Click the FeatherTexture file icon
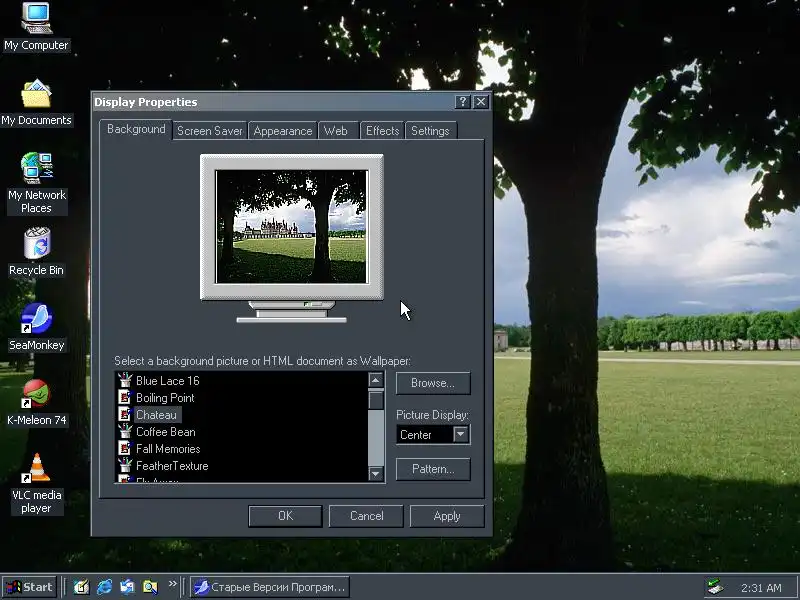This screenshot has width=800, height=600. coord(125,465)
